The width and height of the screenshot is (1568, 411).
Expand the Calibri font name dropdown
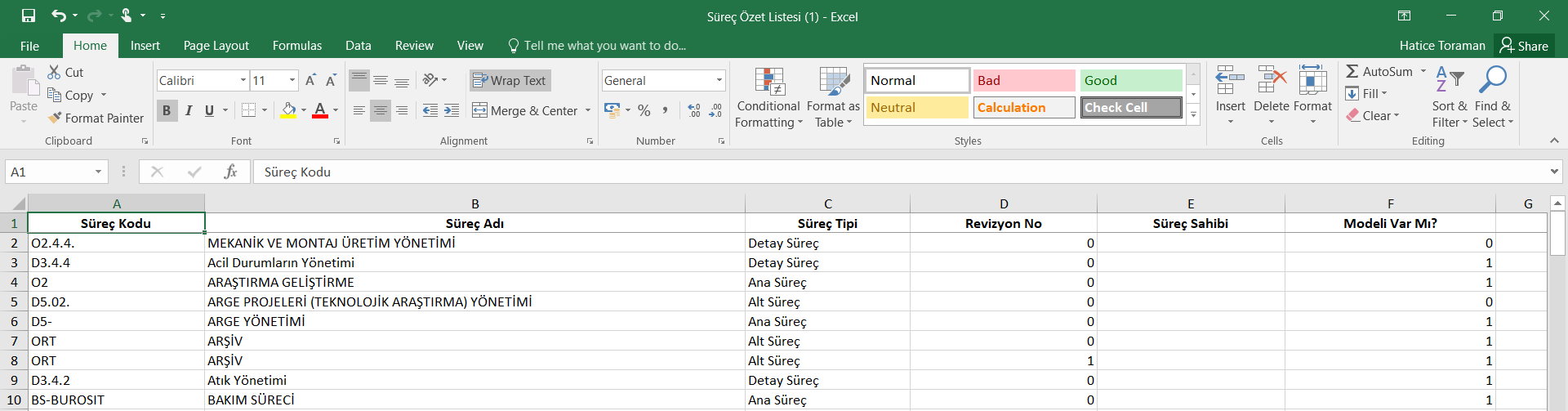(x=243, y=80)
